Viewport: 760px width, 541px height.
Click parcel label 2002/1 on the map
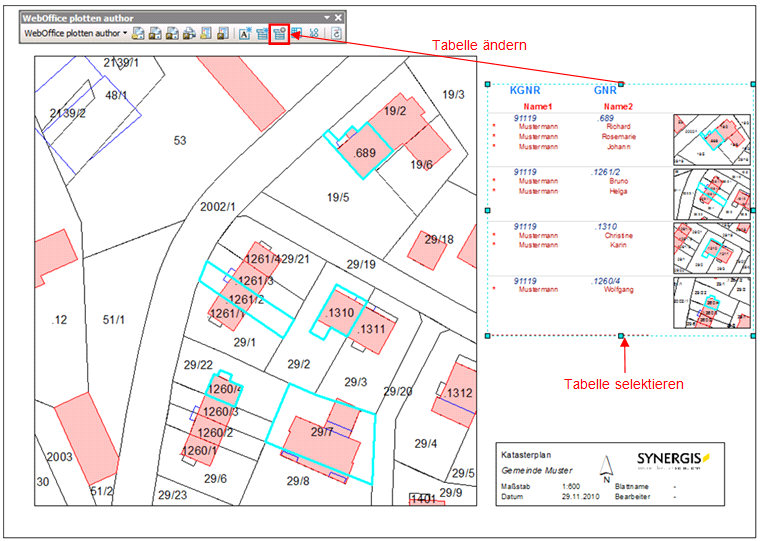pos(218,207)
